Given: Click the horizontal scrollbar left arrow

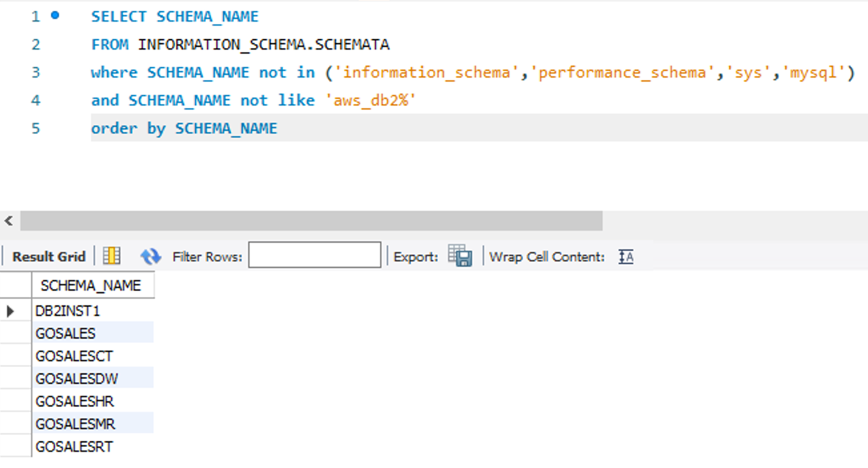Looking at the screenshot, I should click(10, 221).
